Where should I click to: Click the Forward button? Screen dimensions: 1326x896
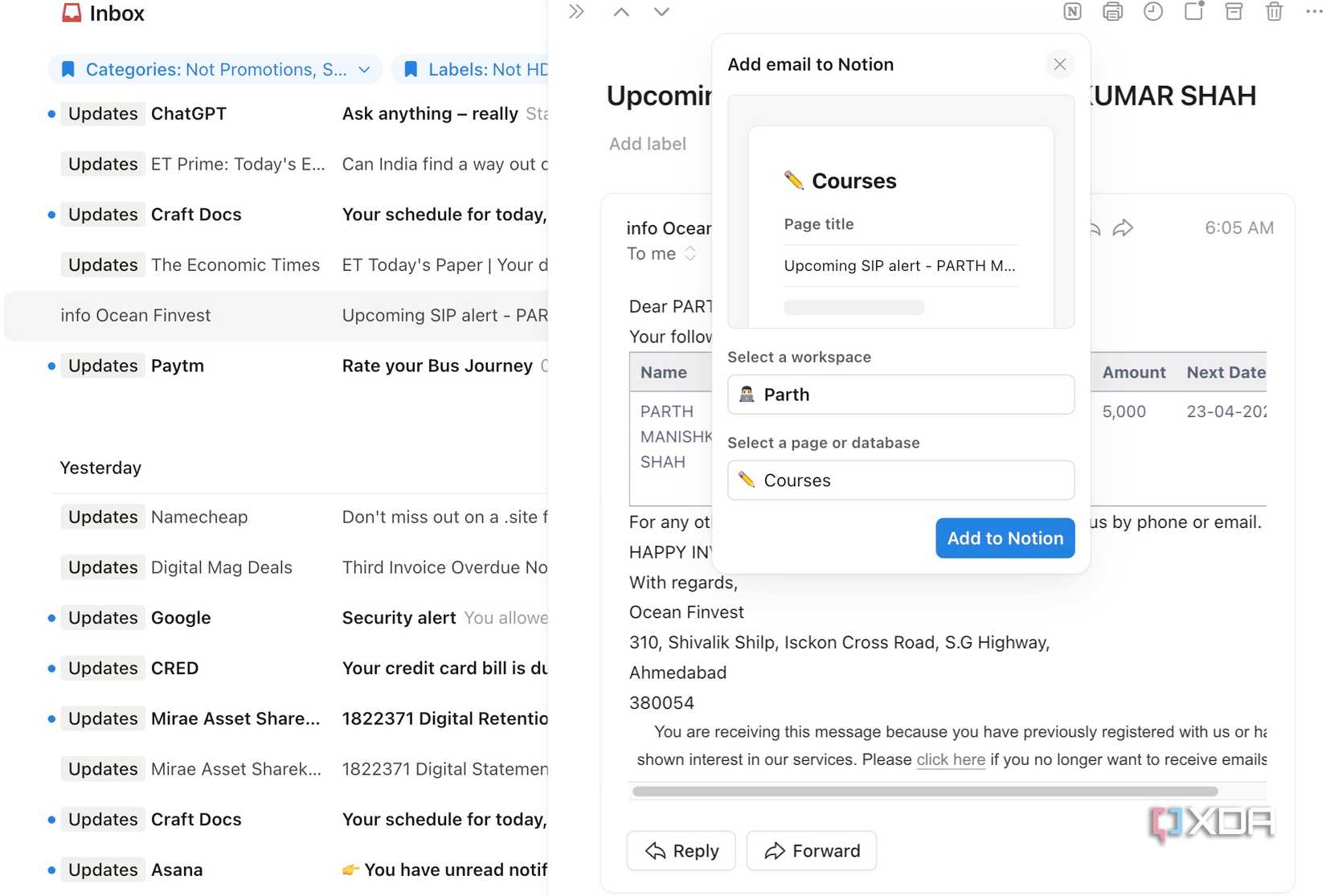[x=811, y=850]
